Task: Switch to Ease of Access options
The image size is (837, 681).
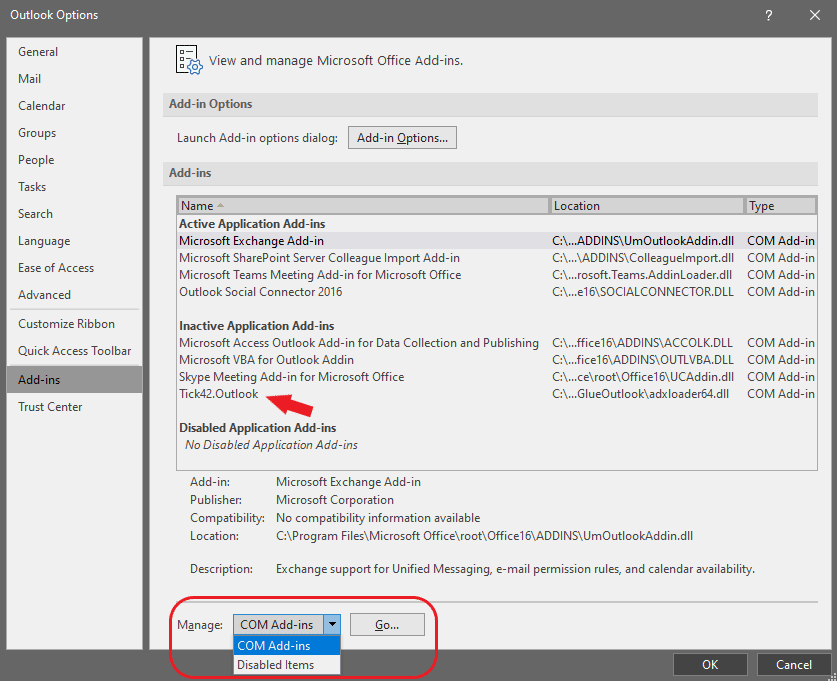Action: coord(75,268)
